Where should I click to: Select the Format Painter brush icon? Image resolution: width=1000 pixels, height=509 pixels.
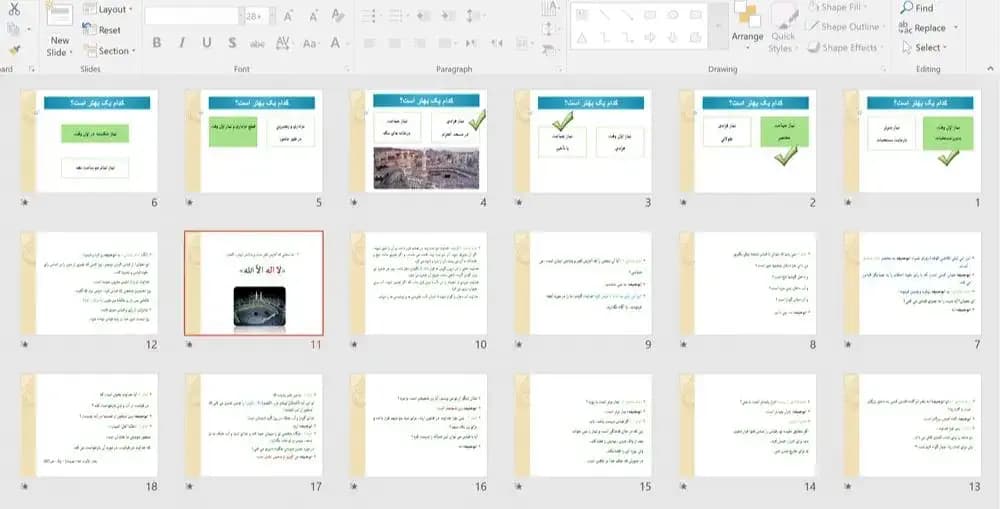click(x=14, y=50)
